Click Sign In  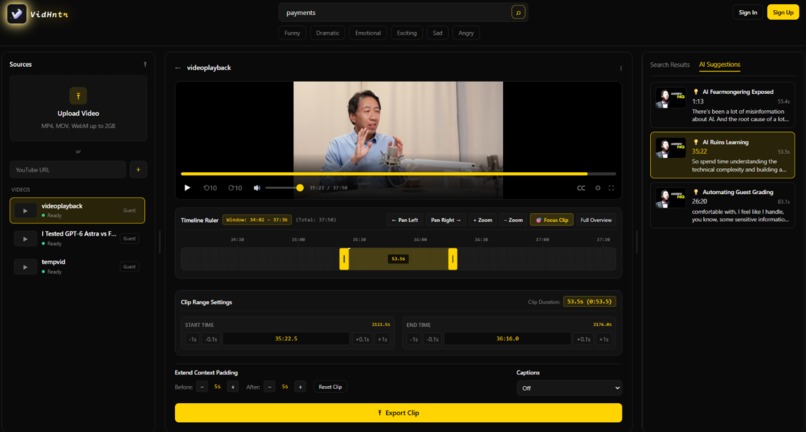747,12
